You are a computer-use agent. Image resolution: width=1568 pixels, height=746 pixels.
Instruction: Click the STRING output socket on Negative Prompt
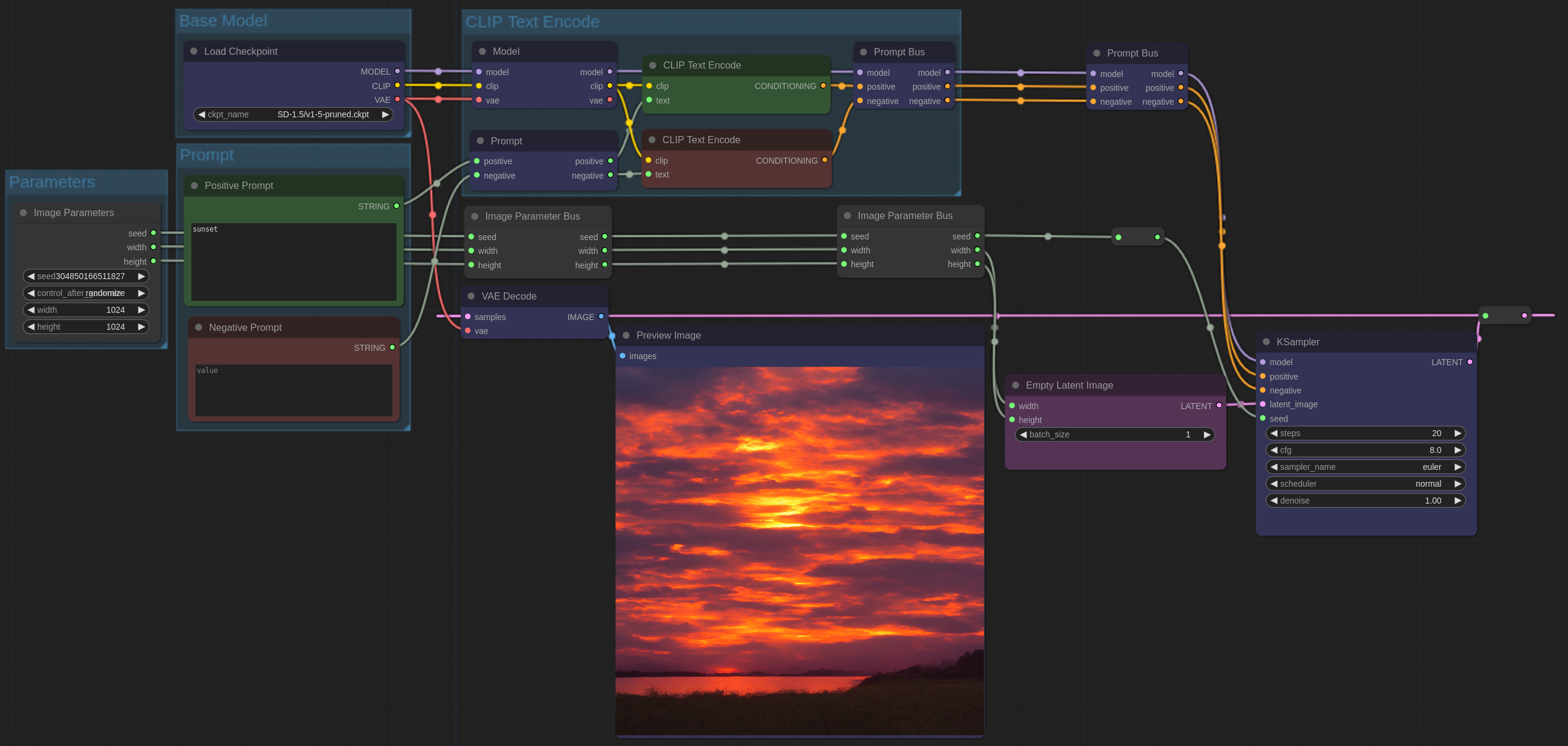pos(392,348)
